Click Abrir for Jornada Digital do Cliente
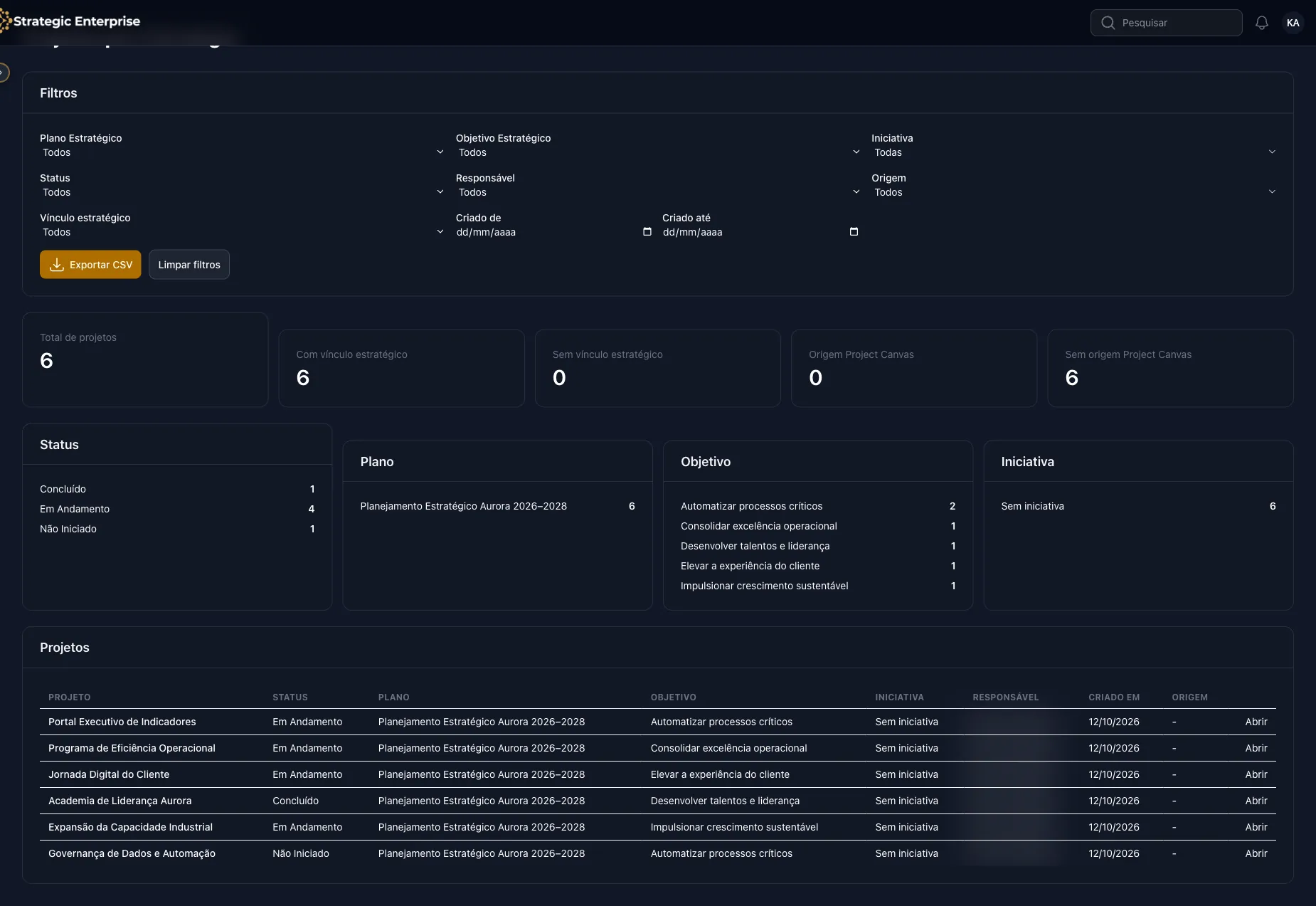 1256,774
